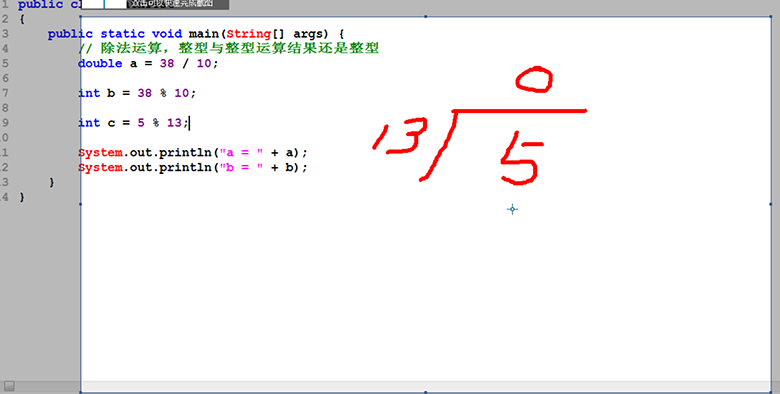The height and width of the screenshot is (394, 780).
Task: Click the println statement printing 'a = '
Action: (x=193, y=153)
